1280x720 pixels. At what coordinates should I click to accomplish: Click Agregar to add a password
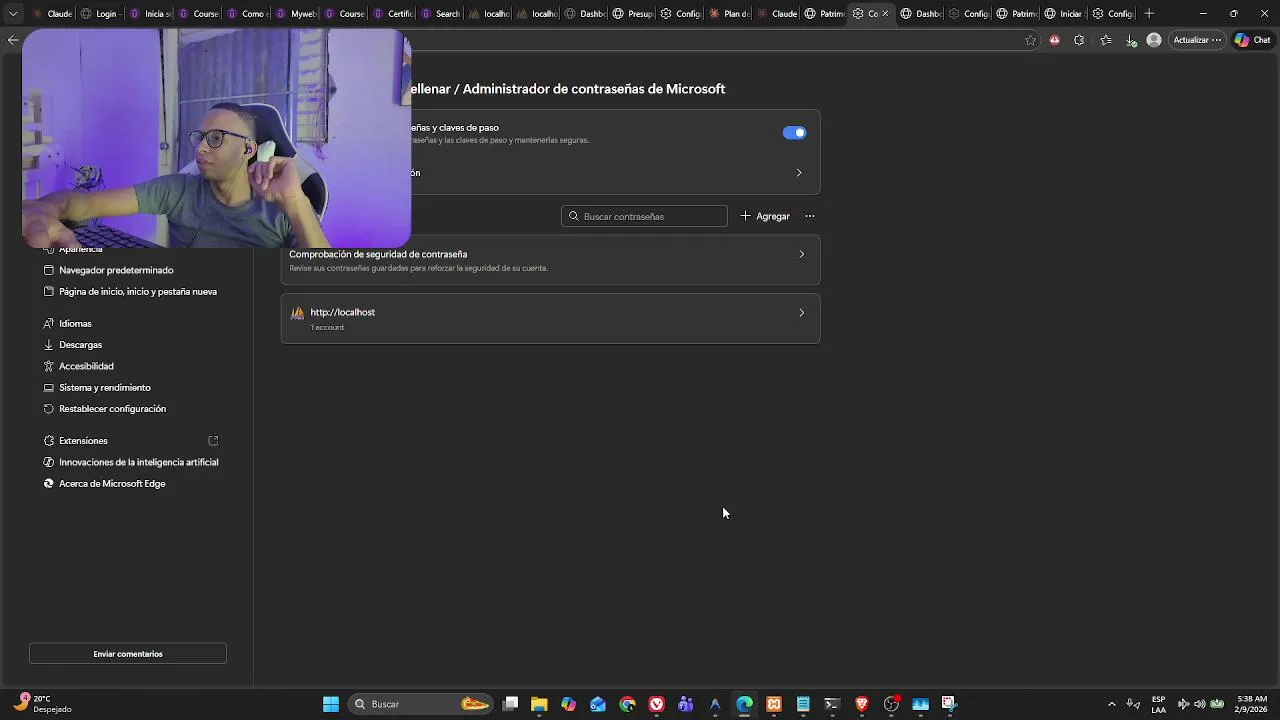click(765, 216)
